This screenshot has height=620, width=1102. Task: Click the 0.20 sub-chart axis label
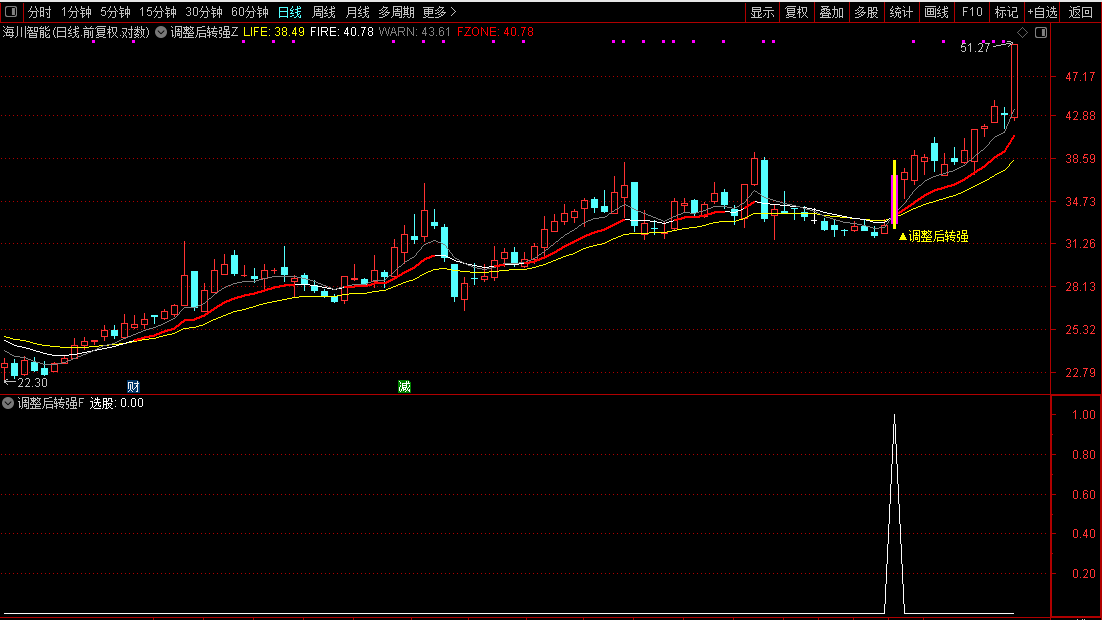coord(1084,574)
